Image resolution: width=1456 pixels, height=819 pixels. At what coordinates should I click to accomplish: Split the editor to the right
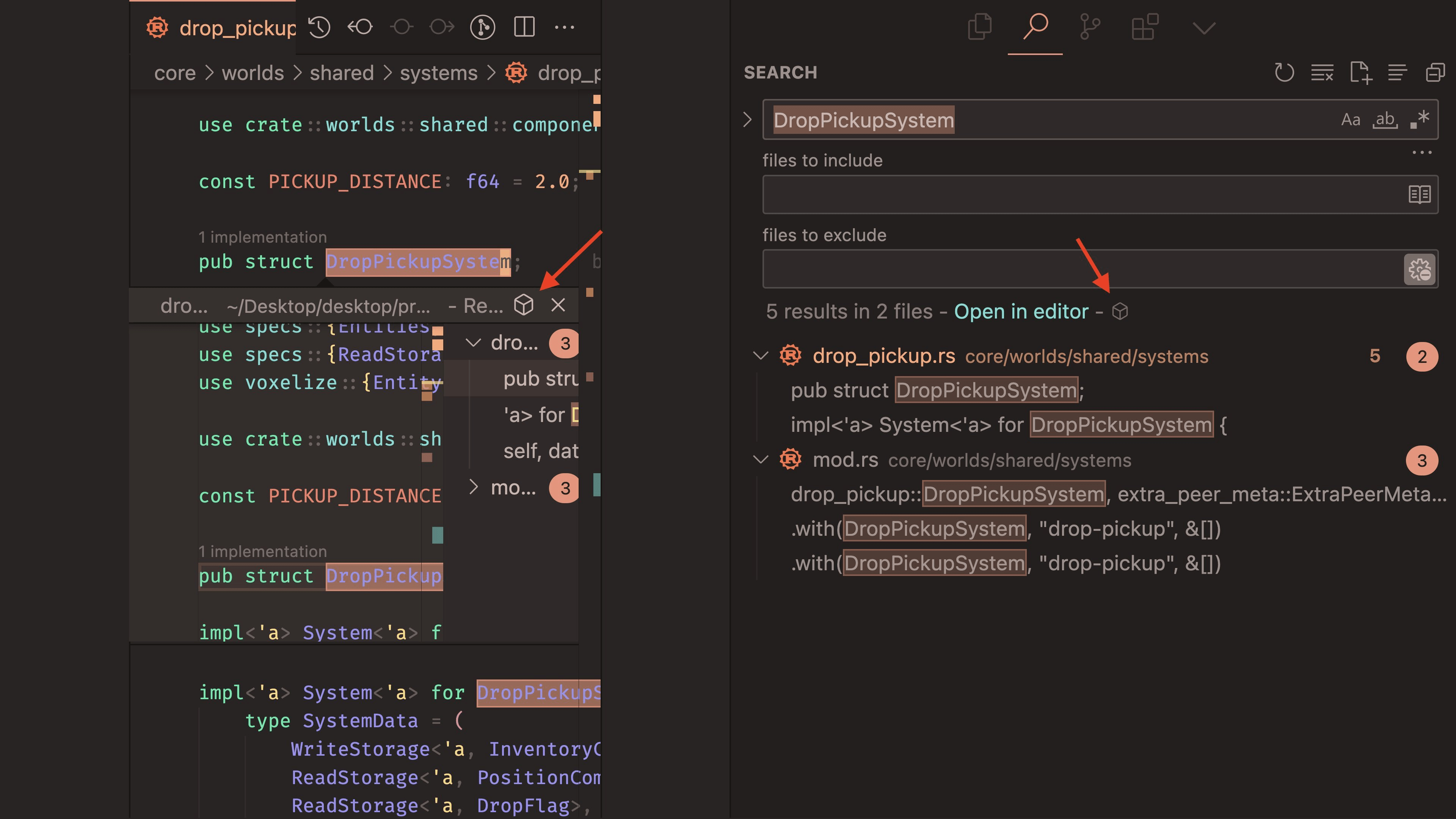pyautogui.click(x=524, y=27)
